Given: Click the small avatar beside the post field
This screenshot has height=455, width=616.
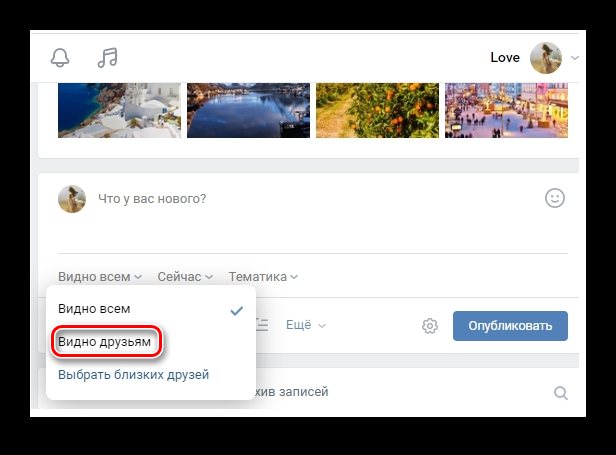Looking at the screenshot, I should click(72, 199).
